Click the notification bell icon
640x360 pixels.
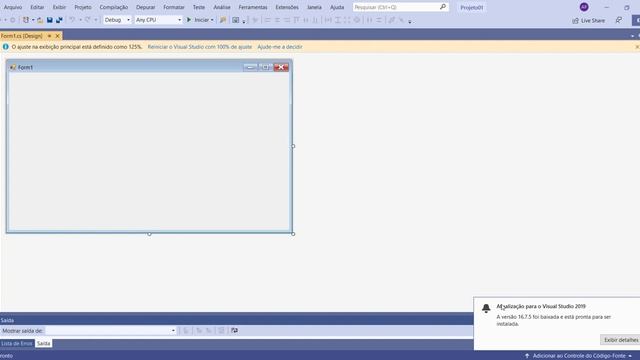tap(486, 308)
